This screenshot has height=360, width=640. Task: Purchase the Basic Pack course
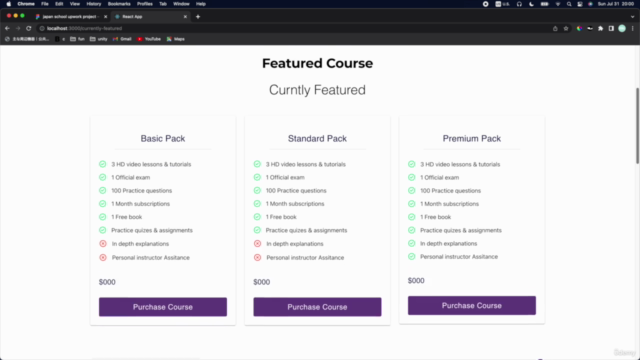pyautogui.click(x=163, y=307)
